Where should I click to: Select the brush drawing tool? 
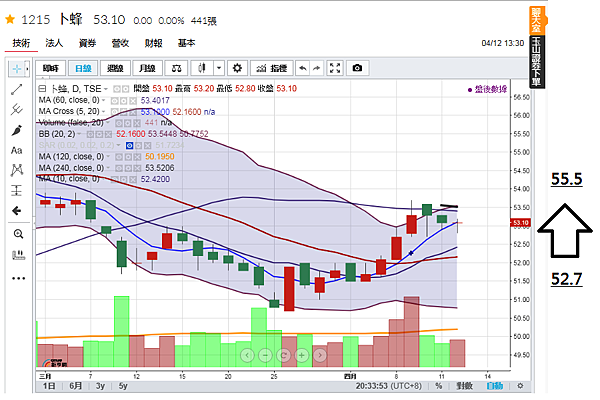[16, 130]
